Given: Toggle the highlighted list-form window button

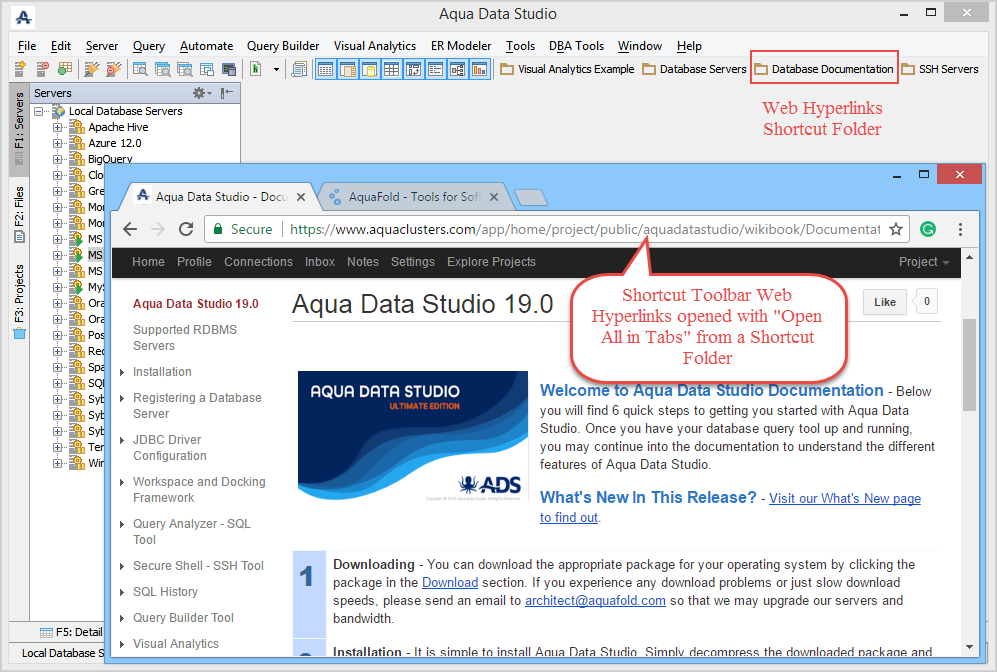Looking at the screenshot, I should point(436,69).
